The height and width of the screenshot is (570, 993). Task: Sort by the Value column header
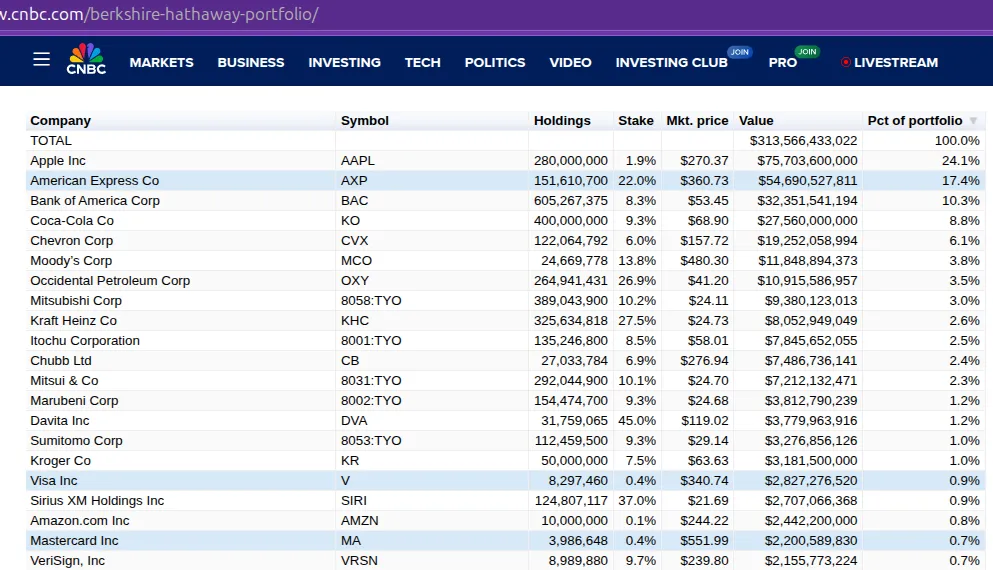tap(756, 120)
